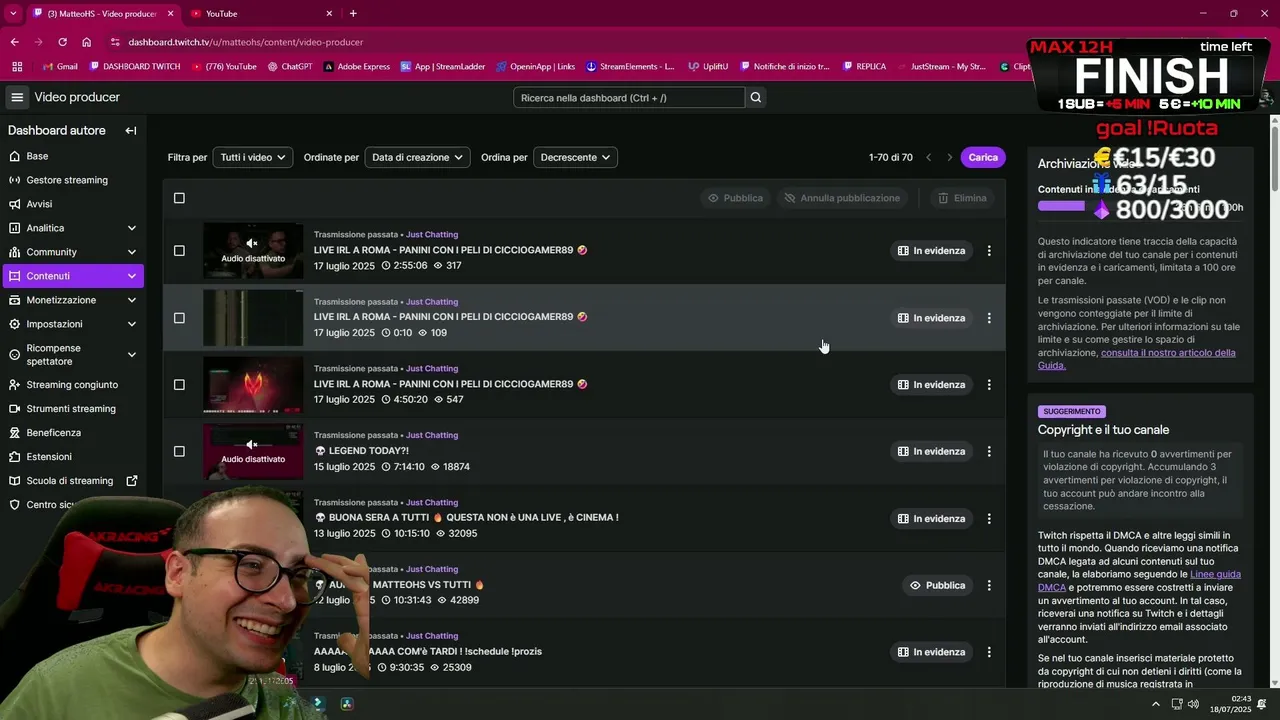Screen dimensions: 1280x720
Task: Open the Data di creazione sort dropdown
Action: [x=417, y=157]
